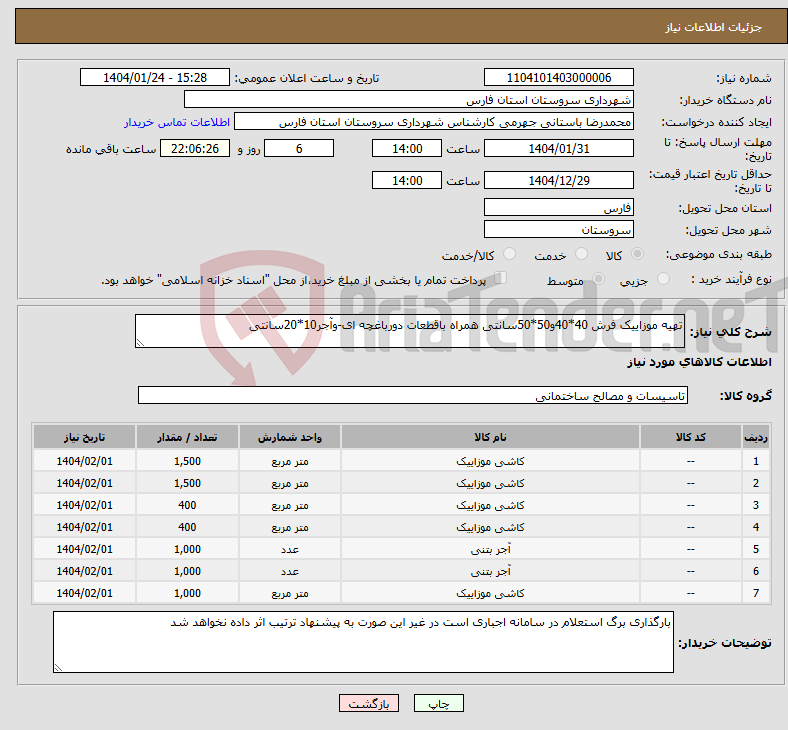Click the ردیف column header
Screen dimensions: 788x730
[755, 437]
